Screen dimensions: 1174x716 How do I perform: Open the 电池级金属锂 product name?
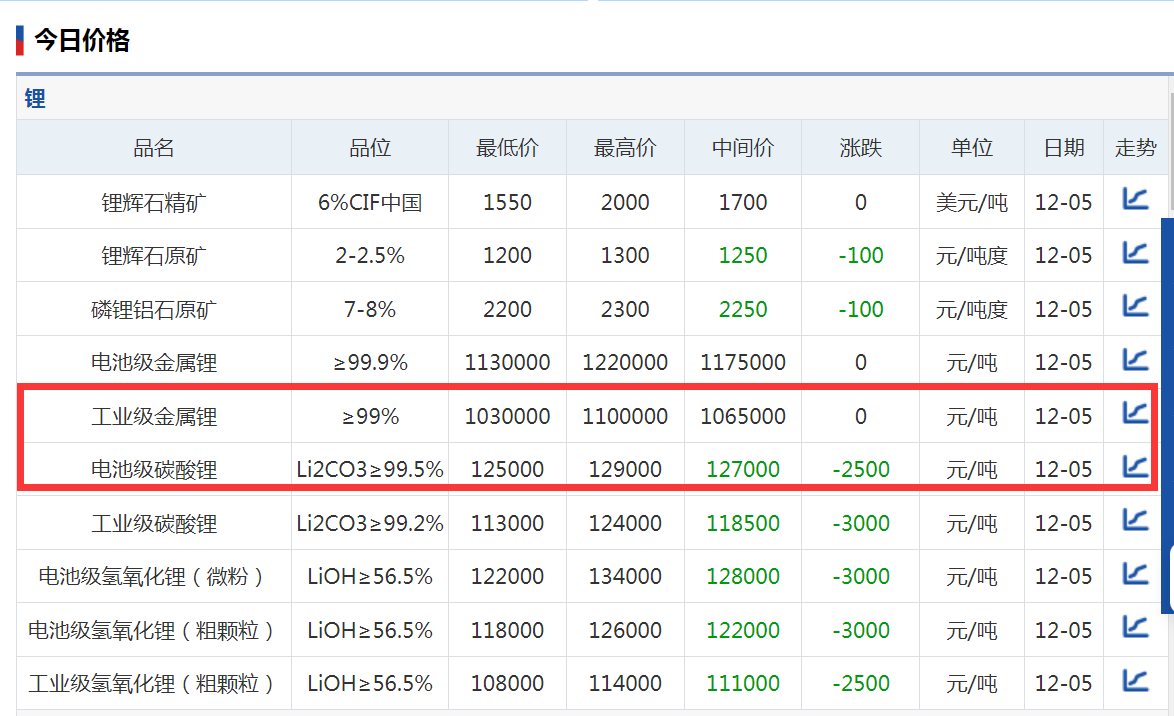(153, 363)
